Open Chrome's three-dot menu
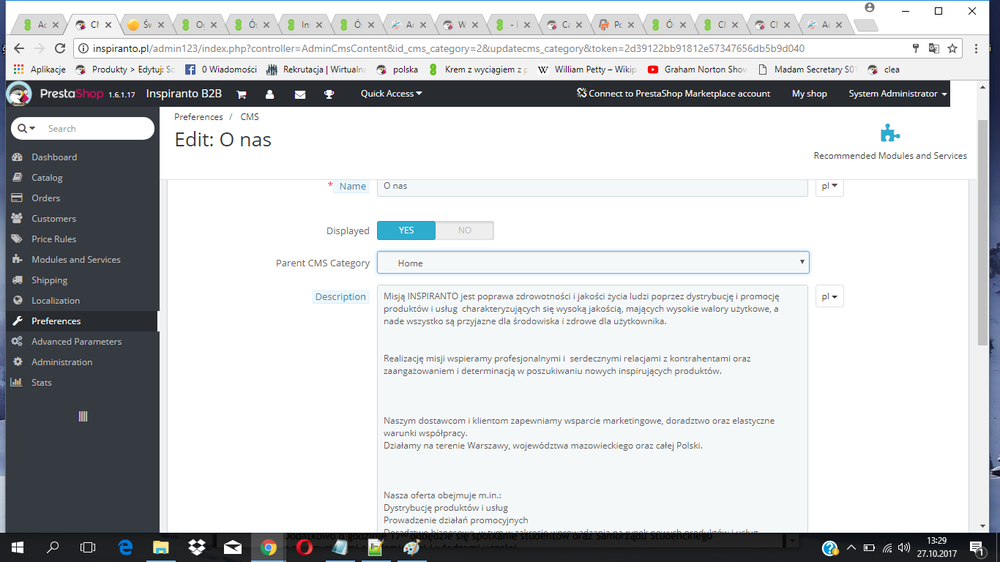Screen dimensions: 1000x562 (976, 48)
